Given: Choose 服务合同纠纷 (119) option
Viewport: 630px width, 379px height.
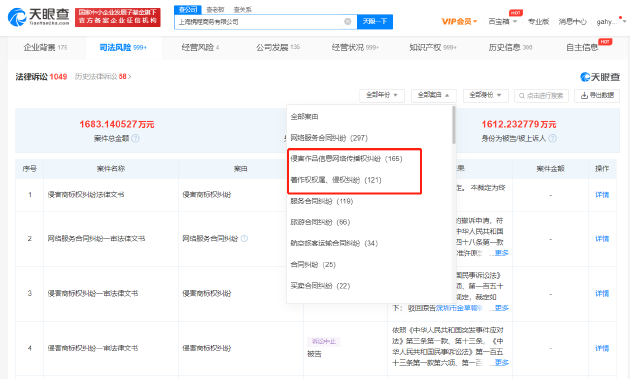Looking at the screenshot, I should pyautogui.click(x=321, y=201).
